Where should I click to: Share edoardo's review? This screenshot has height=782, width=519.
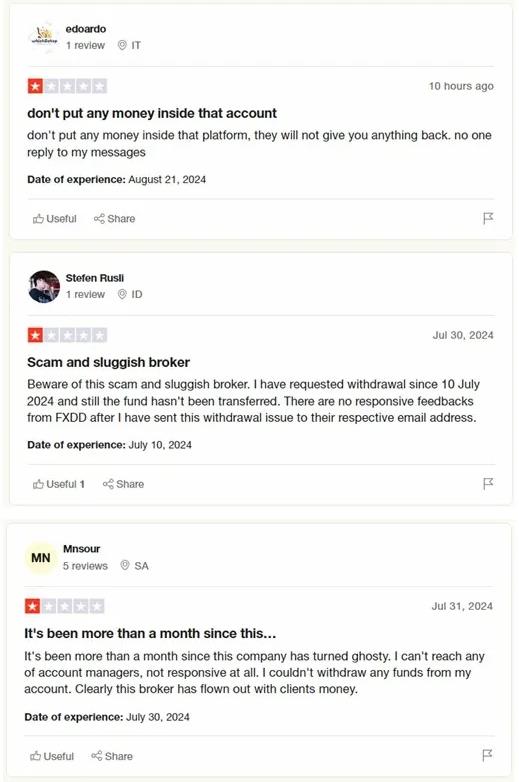coord(114,218)
